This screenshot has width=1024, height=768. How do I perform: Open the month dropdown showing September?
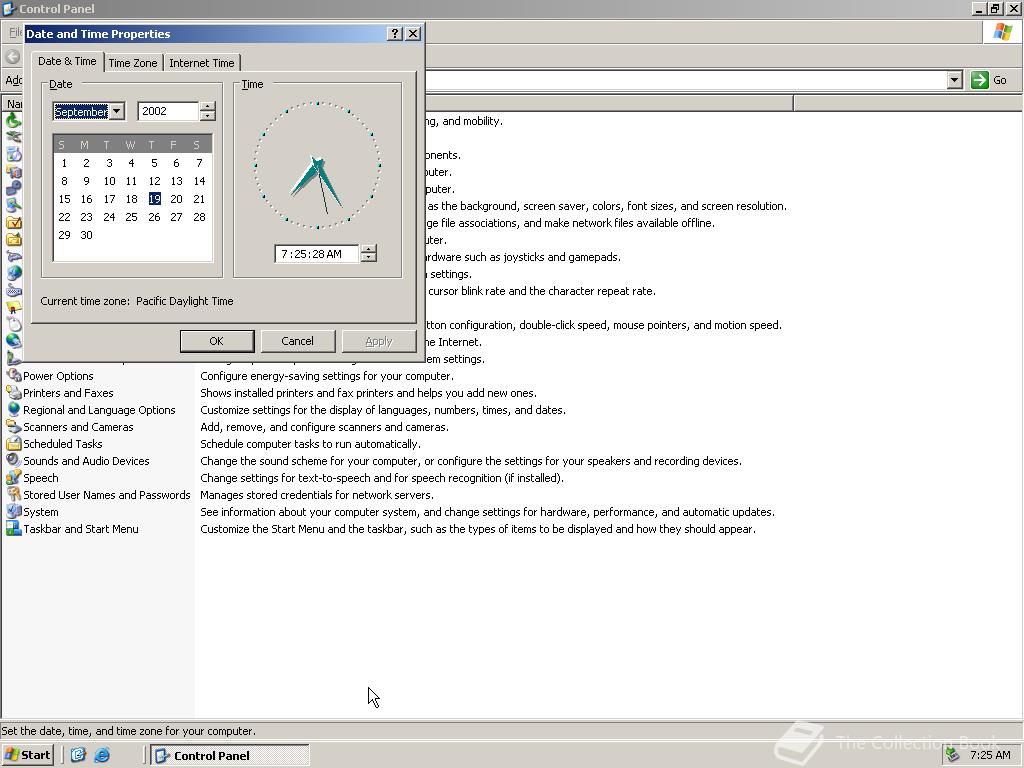click(x=116, y=112)
